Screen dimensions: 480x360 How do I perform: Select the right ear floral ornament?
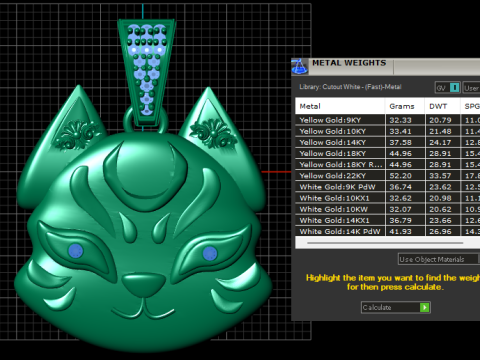pos(213,133)
